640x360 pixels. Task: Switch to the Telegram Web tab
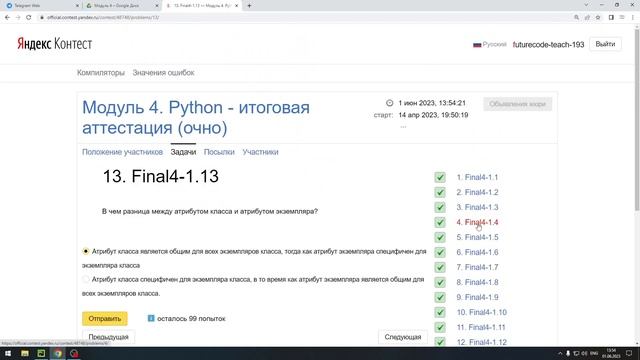(41, 6)
